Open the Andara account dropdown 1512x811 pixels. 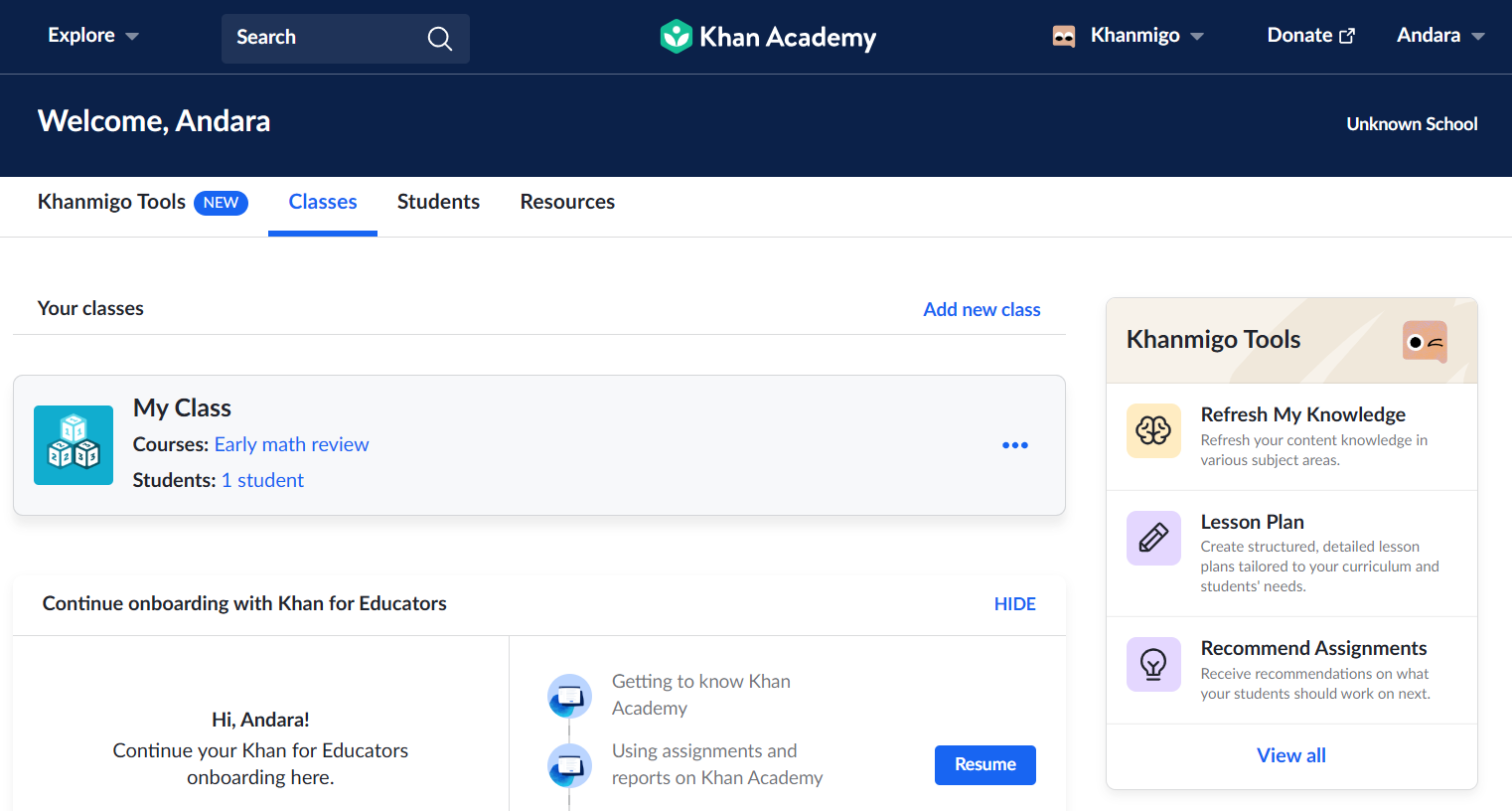(1440, 36)
